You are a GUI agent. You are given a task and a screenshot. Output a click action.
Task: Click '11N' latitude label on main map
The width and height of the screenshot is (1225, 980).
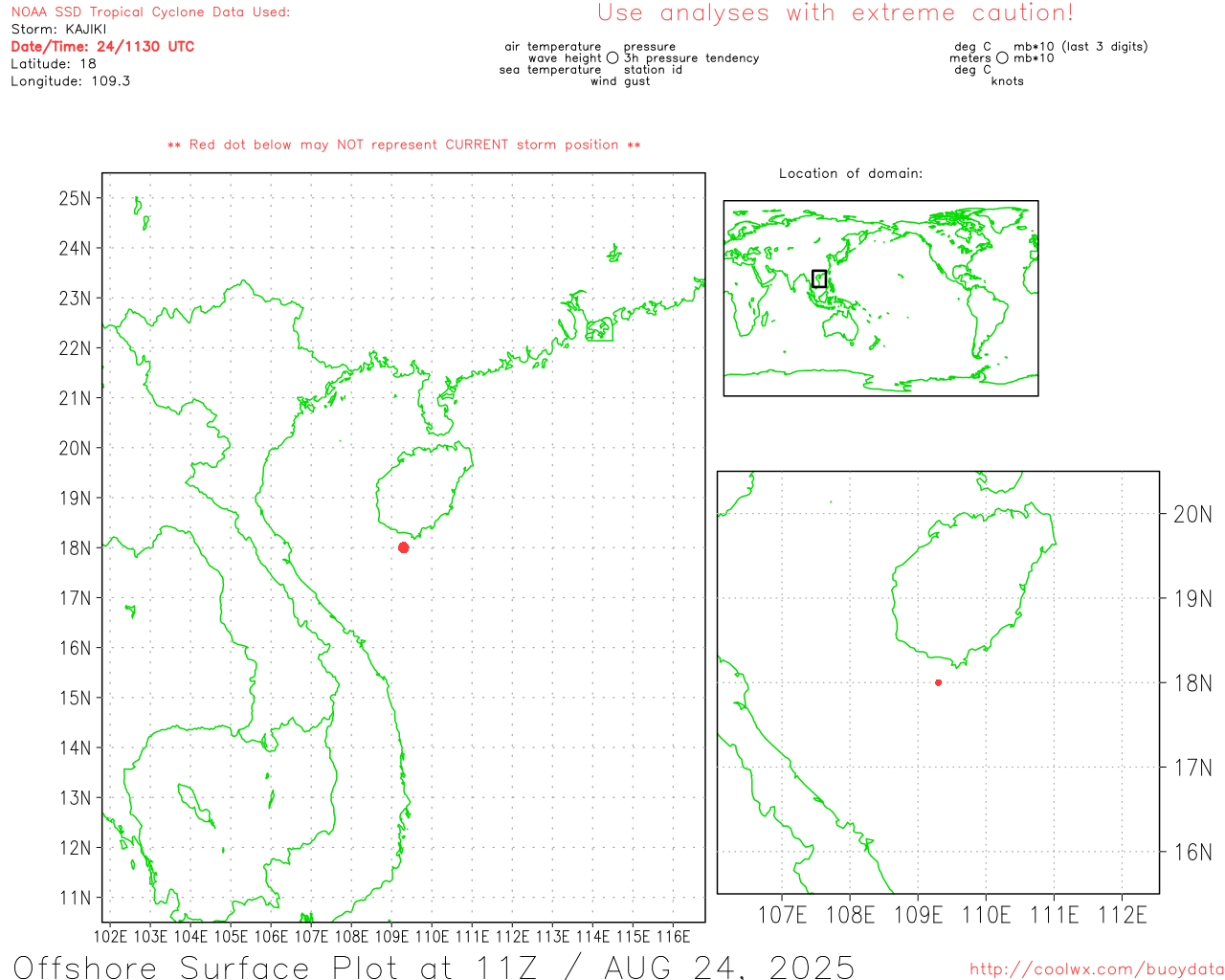(75, 898)
